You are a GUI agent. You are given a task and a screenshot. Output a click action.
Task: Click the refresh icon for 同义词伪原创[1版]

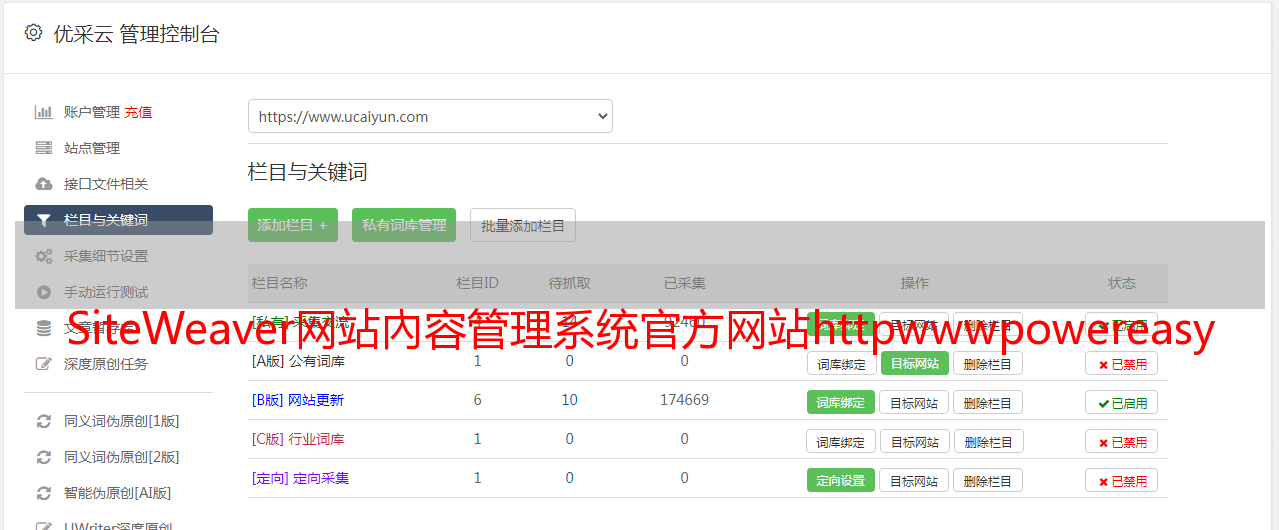(43, 421)
